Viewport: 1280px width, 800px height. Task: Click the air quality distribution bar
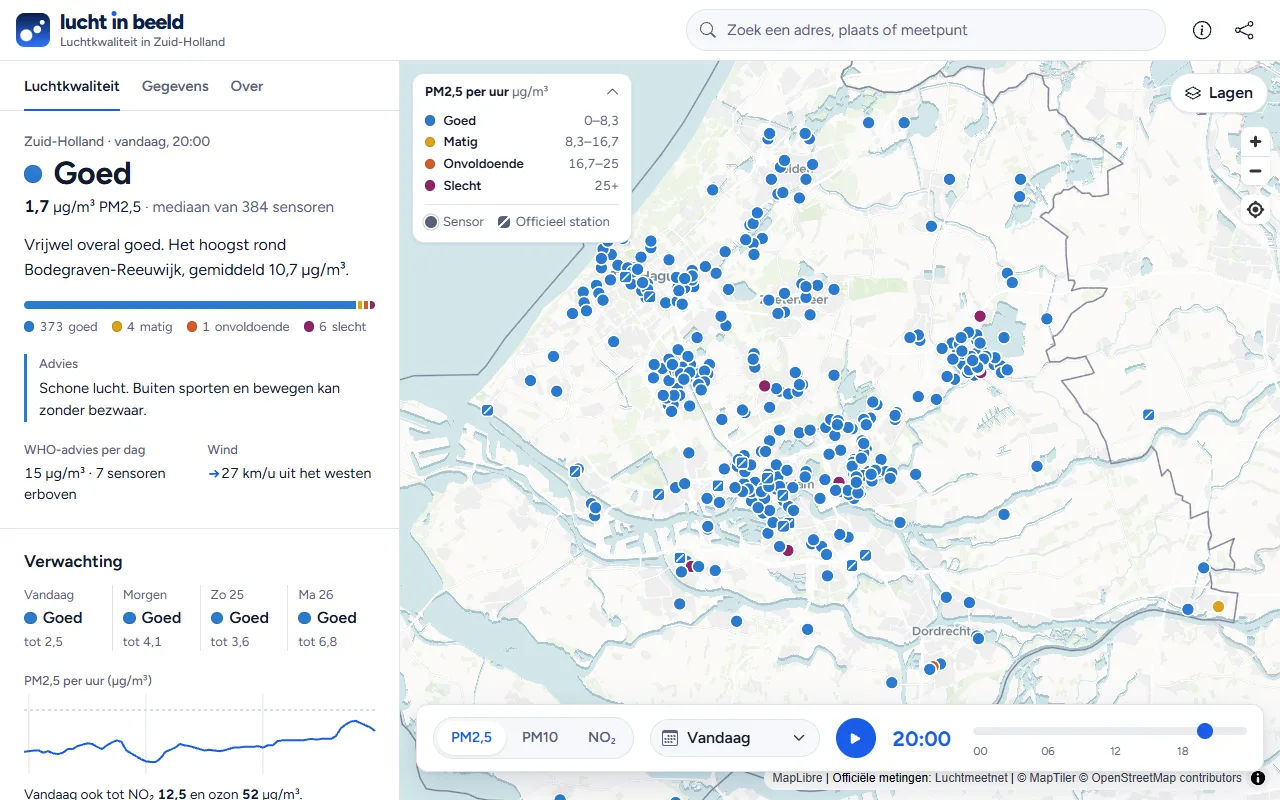[x=199, y=305]
